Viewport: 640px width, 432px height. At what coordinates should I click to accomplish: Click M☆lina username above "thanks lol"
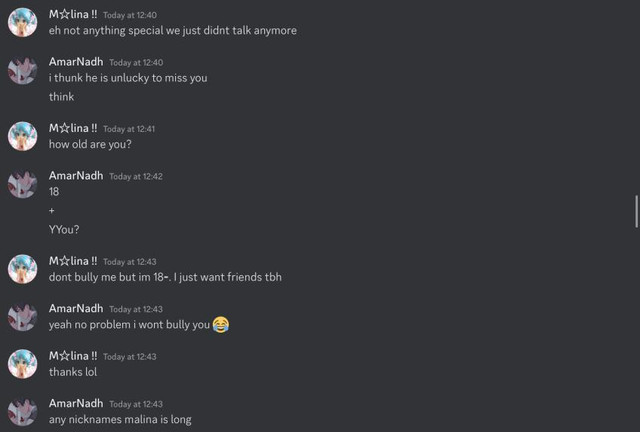click(x=73, y=356)
